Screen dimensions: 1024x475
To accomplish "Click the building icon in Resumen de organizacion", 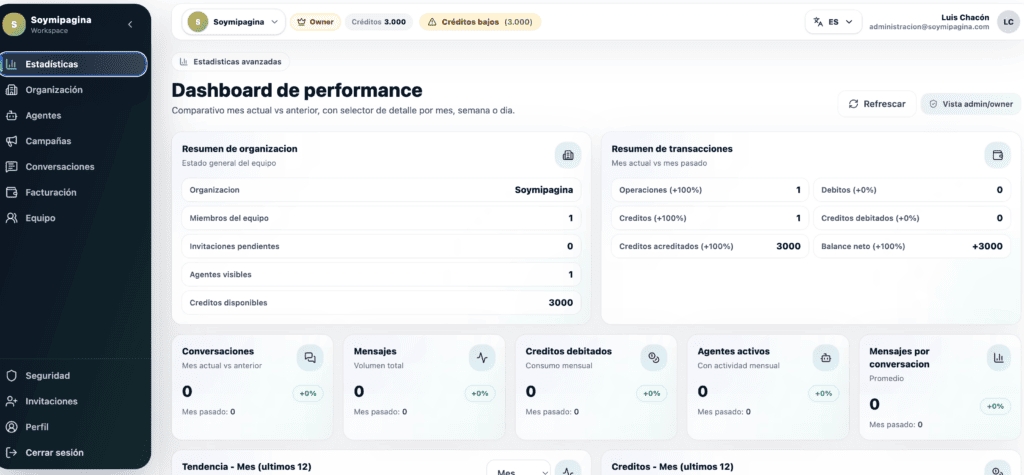I will tap(568, 155).
